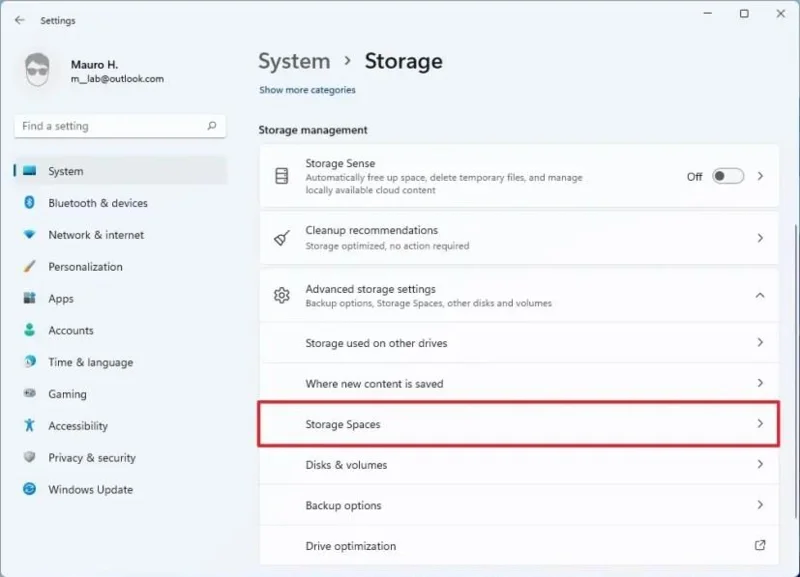Minimize the Settings window
The image size is (800, 577).
point(707,13)
